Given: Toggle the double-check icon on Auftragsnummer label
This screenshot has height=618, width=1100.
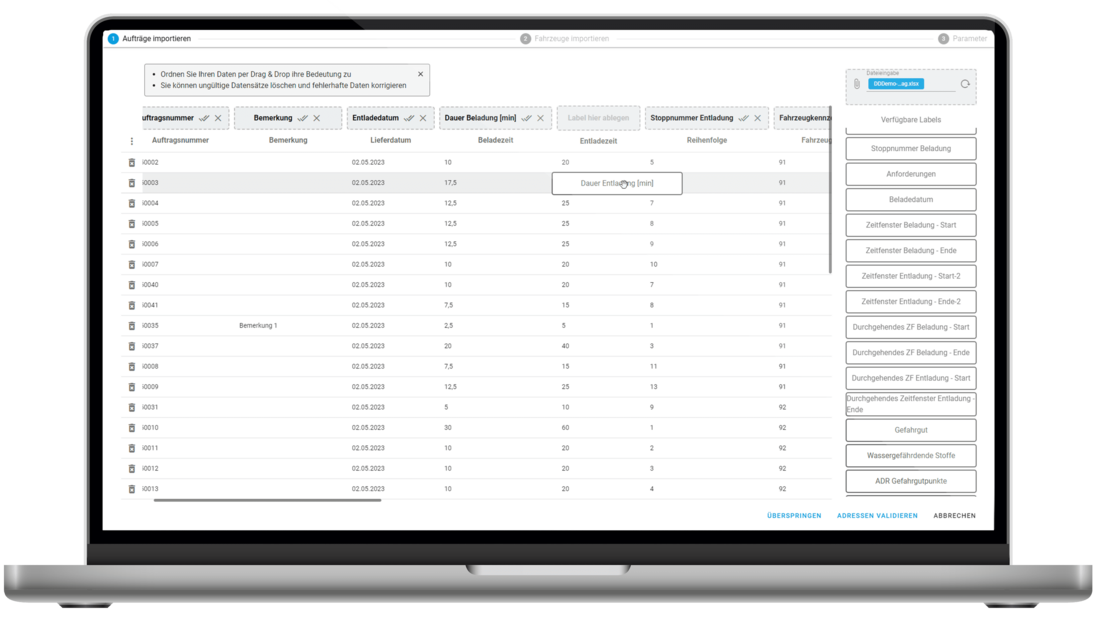Looking at the screenshot, I should click(x=204, y=118).
